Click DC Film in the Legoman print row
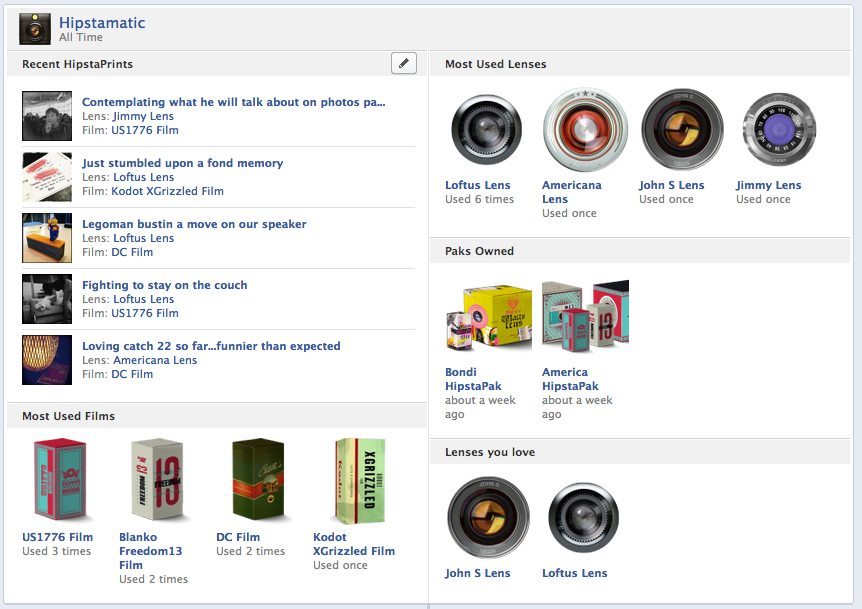862x609 pixels. coord(132,252)
